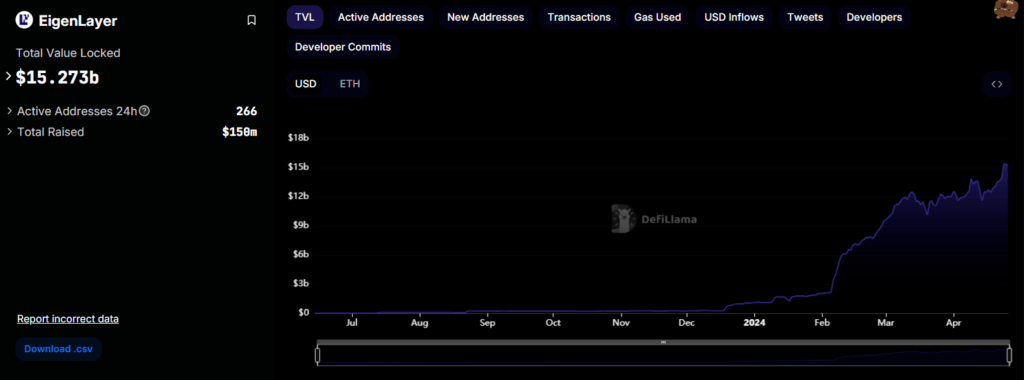Expand the Active Addresses 24h row
The width and height of the screenshot is (1024, 380).
tap(10, 111)
